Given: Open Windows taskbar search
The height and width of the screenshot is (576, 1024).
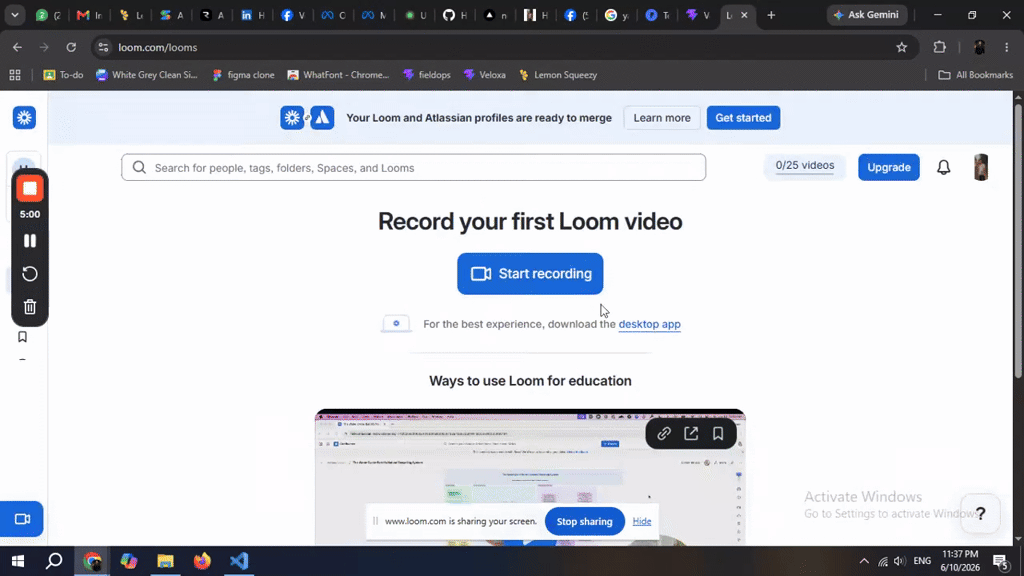Looking at the screenshot, I should coord(54,561).
